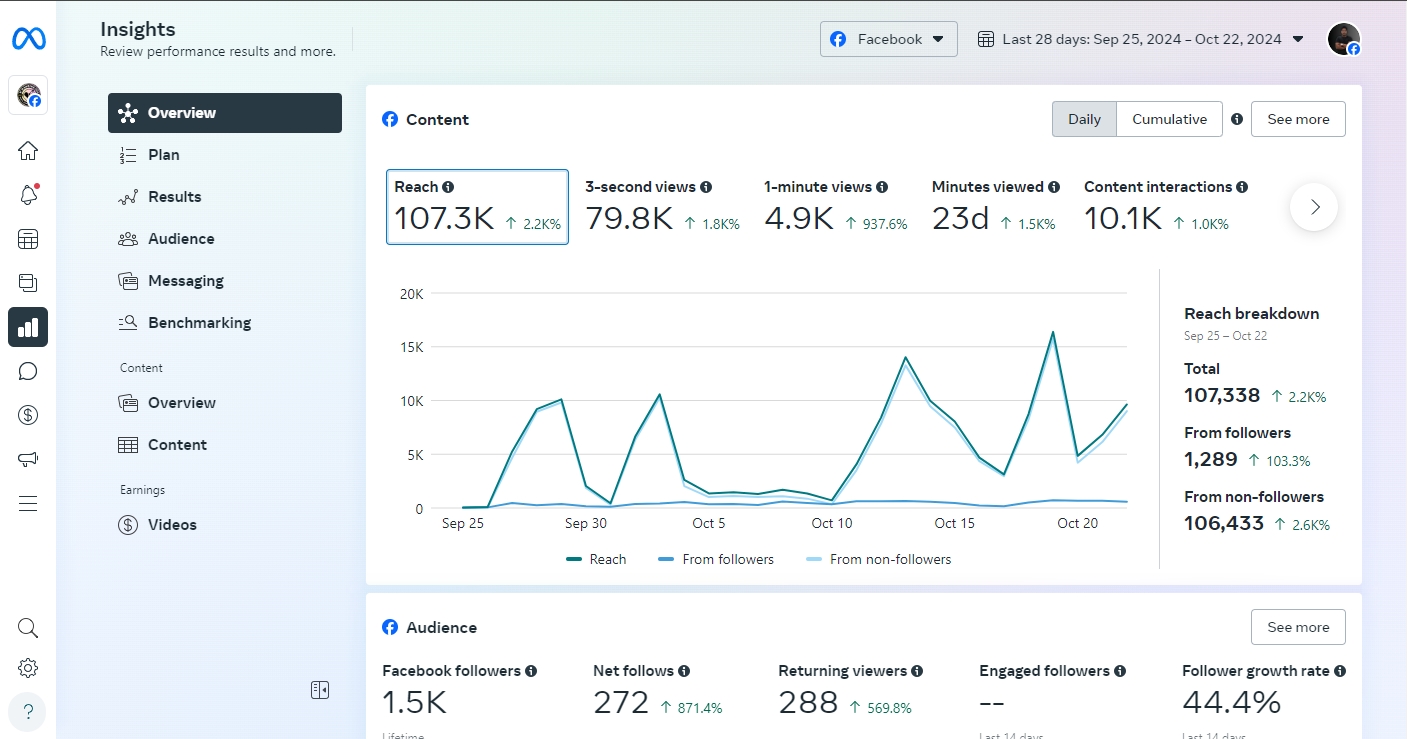Select the Reach metric card
Image resolution: width=1407 pixels, height=739 pixels.
click(477, 207)
